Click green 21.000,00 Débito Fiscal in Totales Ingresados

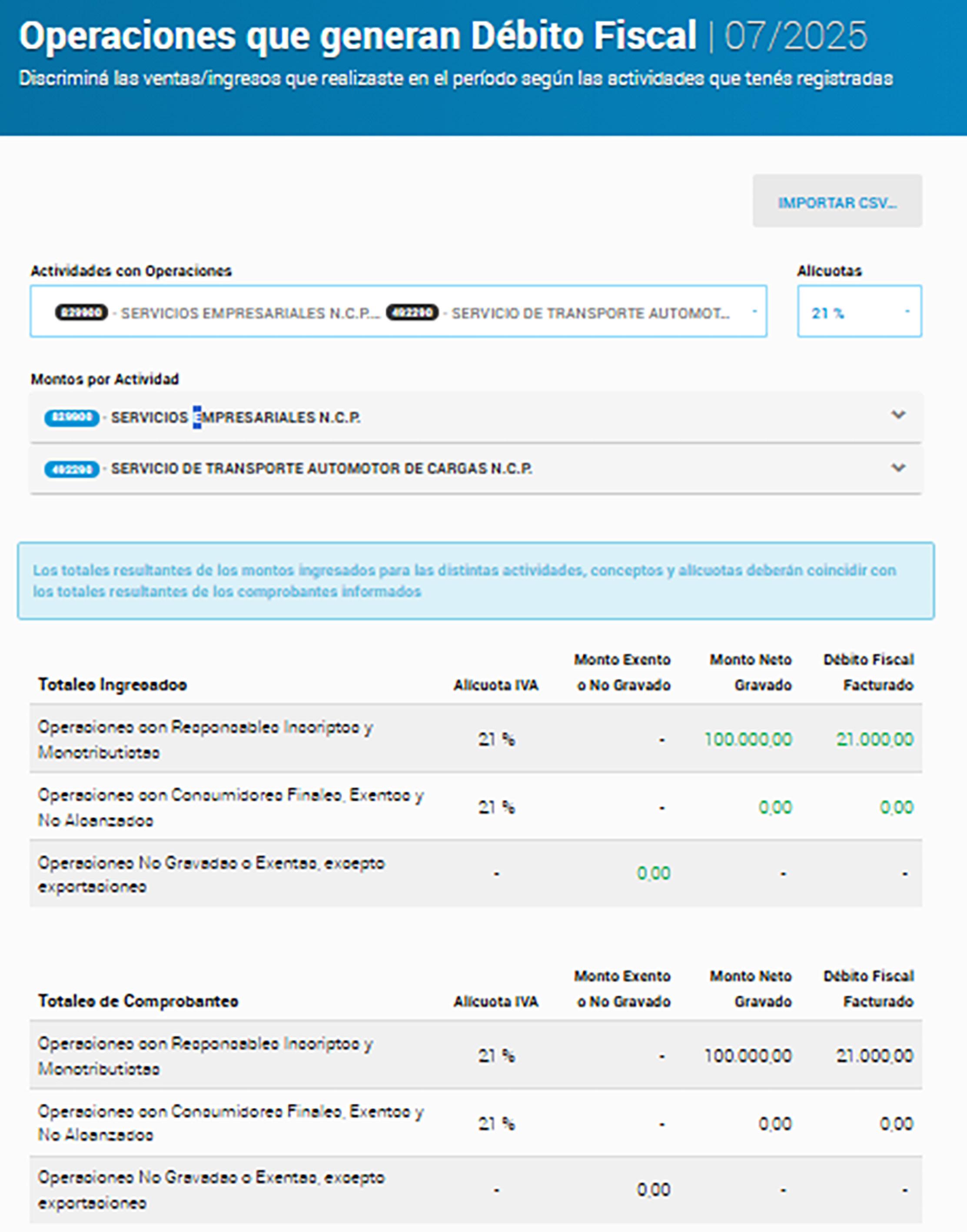click(875, 739)
